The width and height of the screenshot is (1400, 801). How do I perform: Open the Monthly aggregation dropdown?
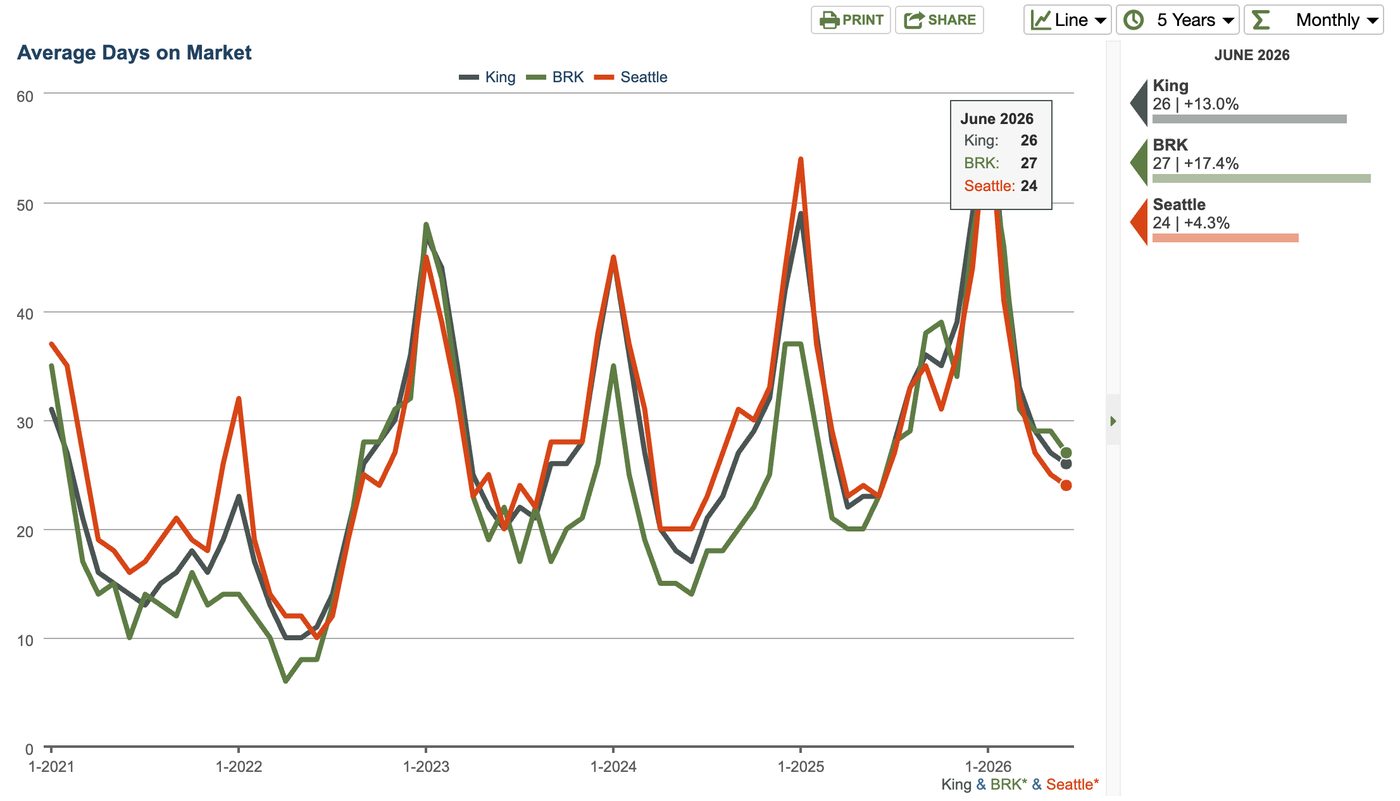(x=1313, y=20)
